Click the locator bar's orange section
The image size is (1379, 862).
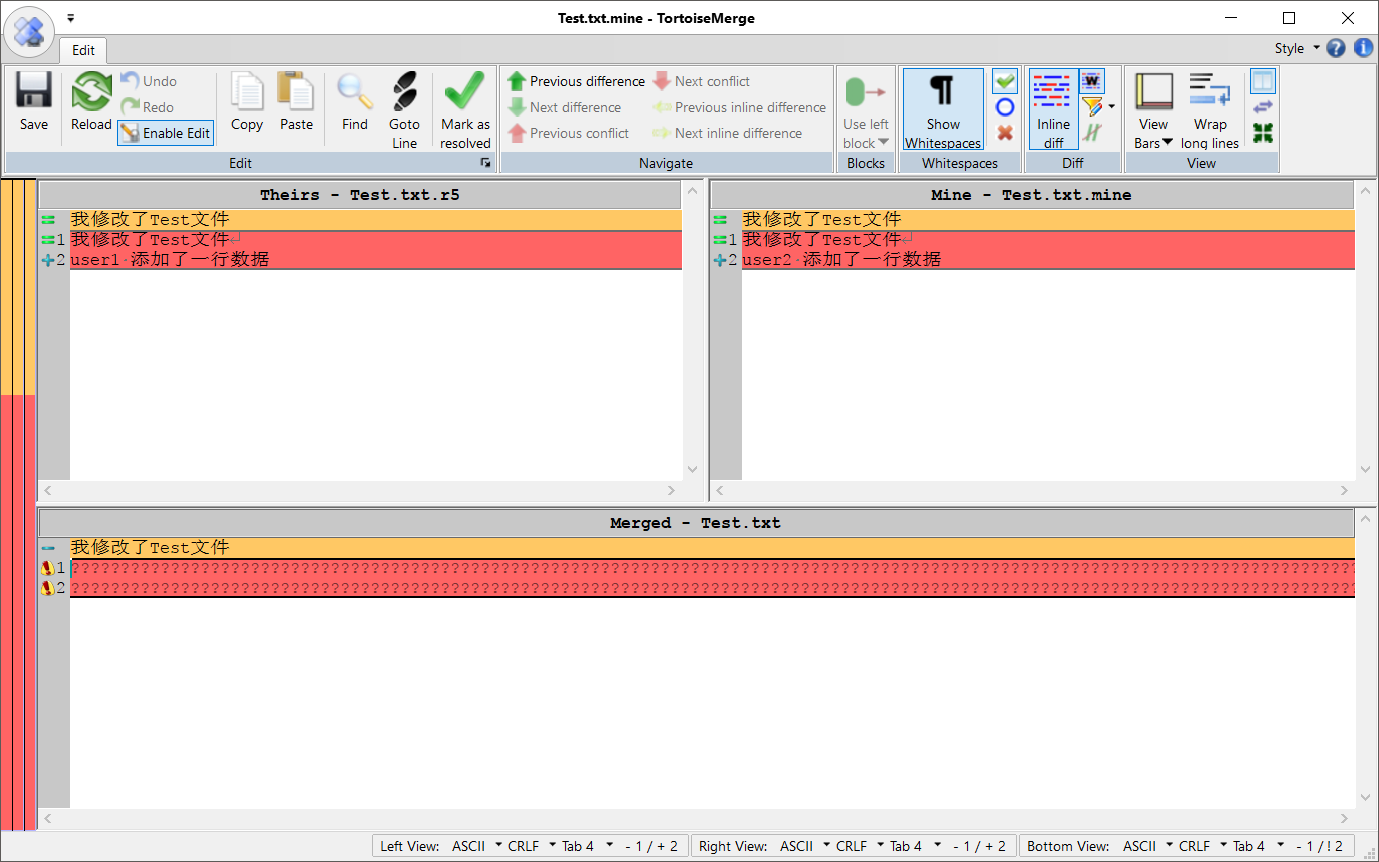(x=18, y=288)
